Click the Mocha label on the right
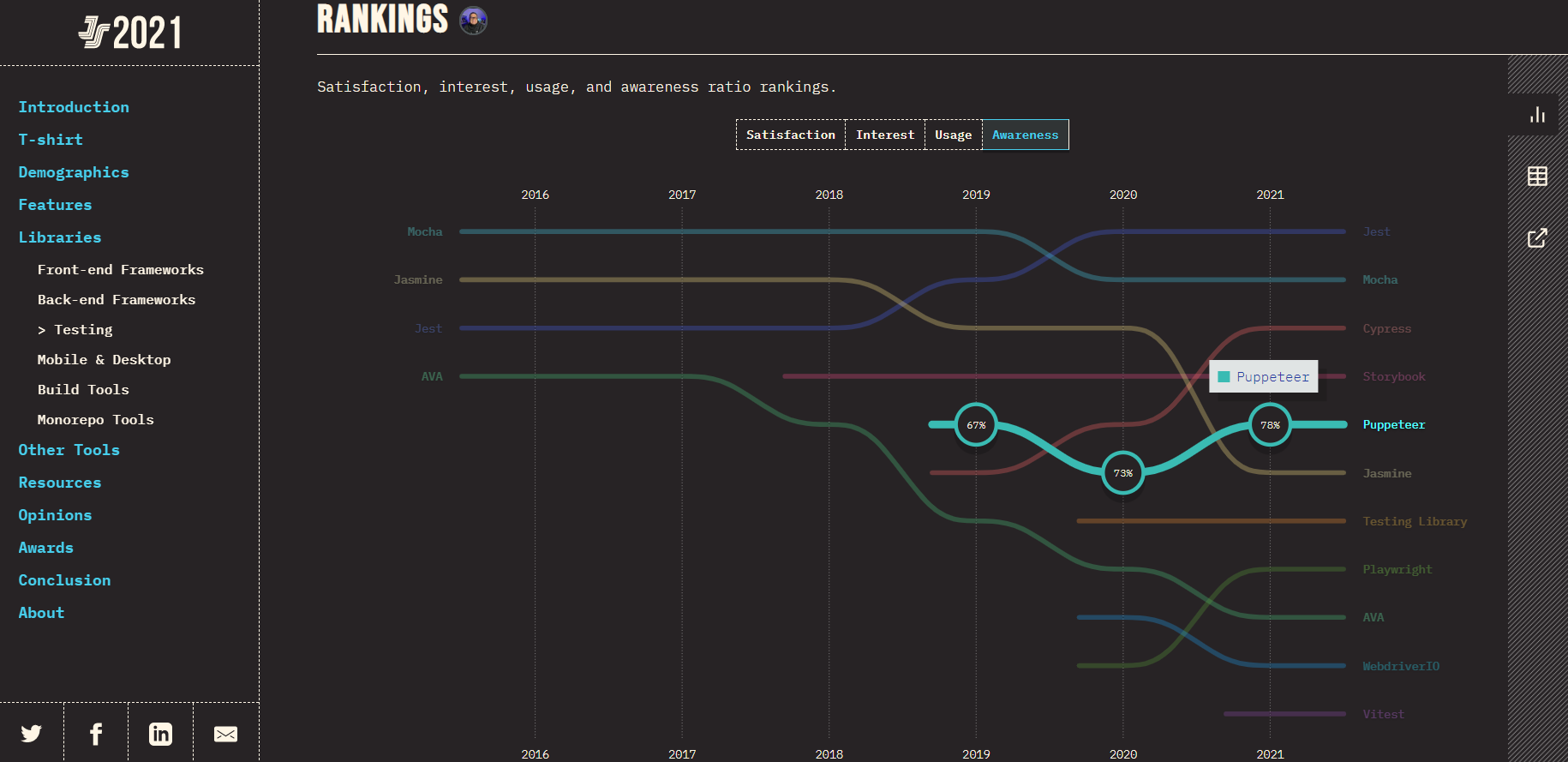1568x762 pixels. coord(1379,279)
